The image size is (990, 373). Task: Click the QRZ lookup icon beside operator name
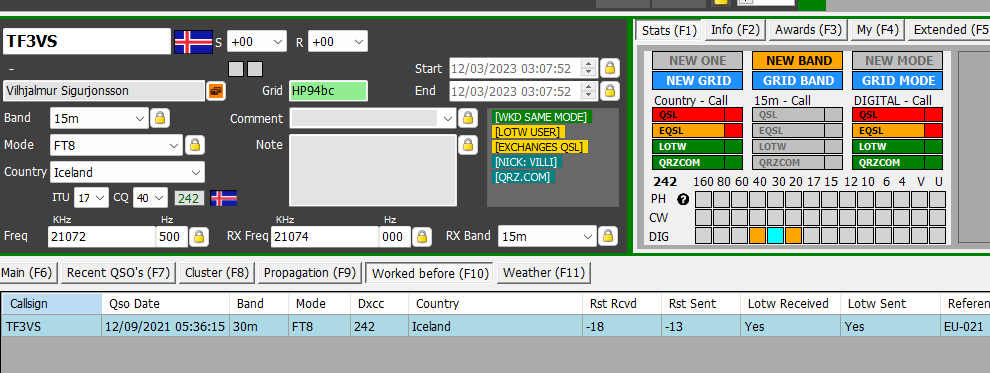point(216,91)
